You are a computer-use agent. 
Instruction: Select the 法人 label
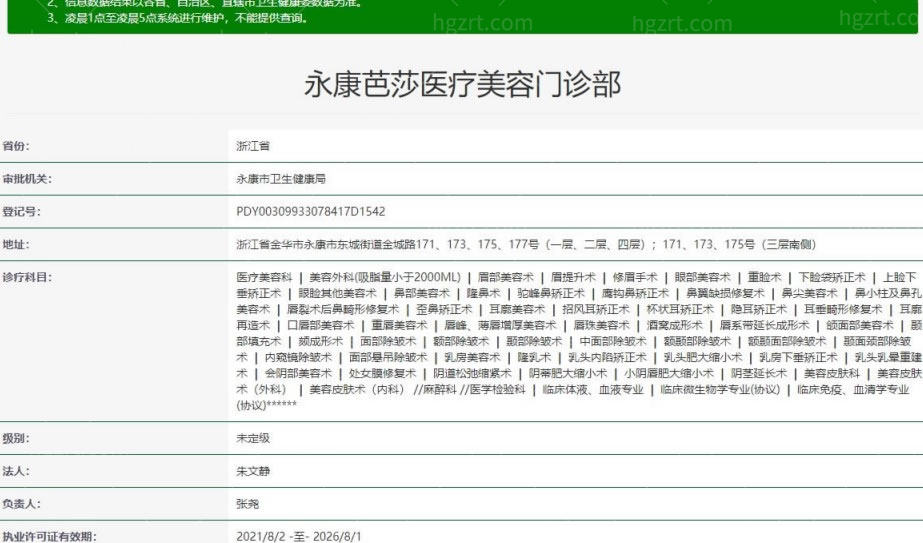pyautogui.click(x=16, y=471)
